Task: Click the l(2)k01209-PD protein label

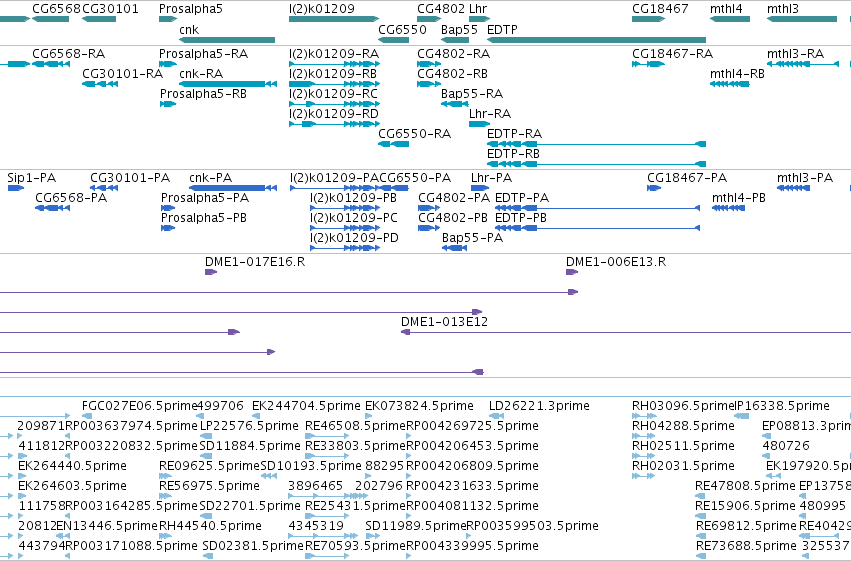Action: [x=354, y=238]
